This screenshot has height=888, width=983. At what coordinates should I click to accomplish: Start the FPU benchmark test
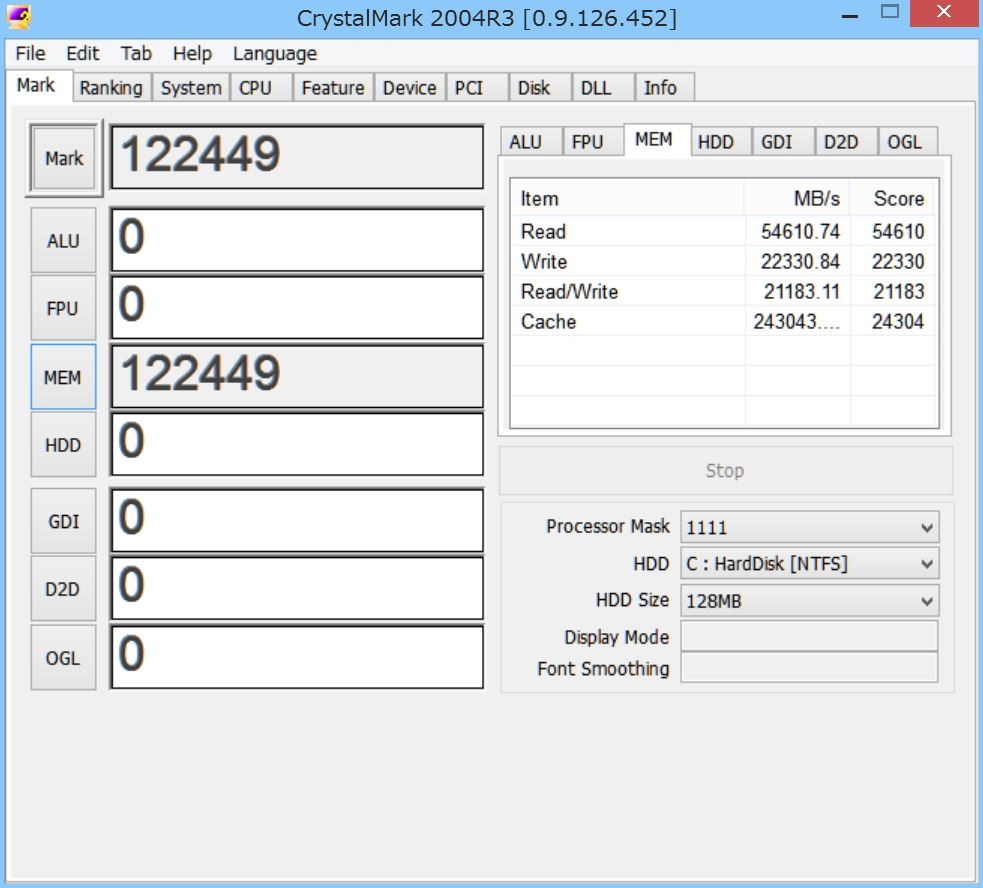pos(63,308)
